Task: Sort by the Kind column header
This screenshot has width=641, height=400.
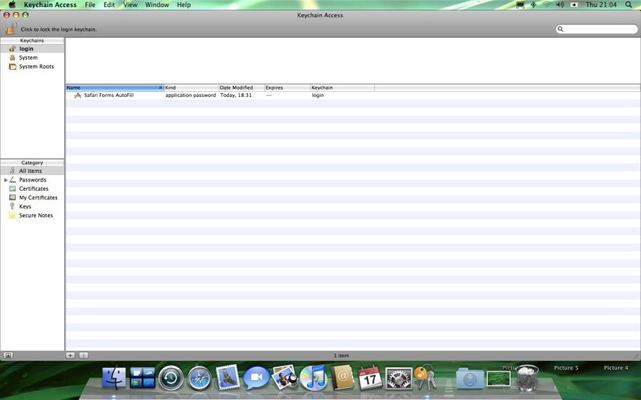Action: (x=191, y=88)
